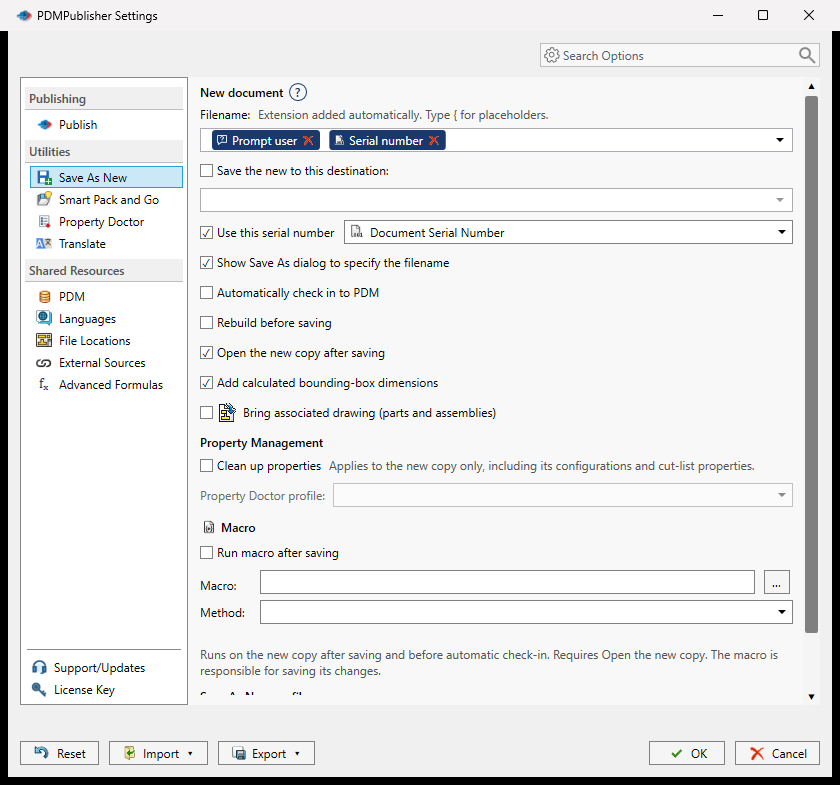Click the File Locations icon
Image resolution: width=840 pixels, height=785 pixels.
(44, 340)
